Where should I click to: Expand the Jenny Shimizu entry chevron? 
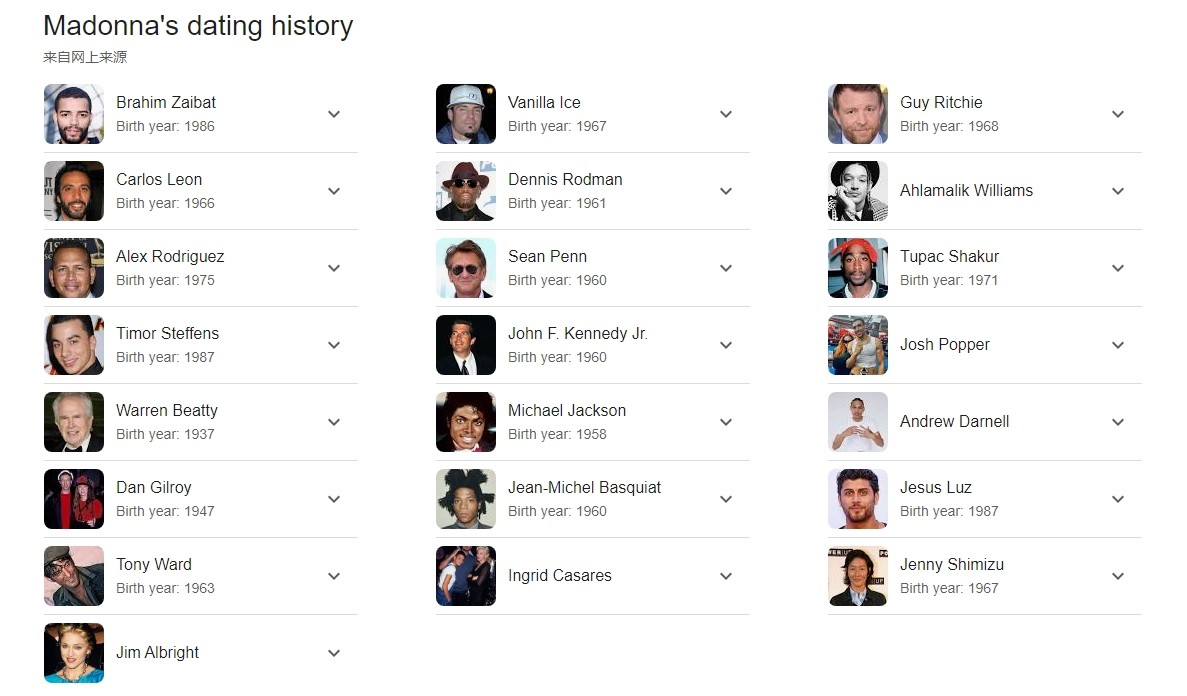point(1118,576)
